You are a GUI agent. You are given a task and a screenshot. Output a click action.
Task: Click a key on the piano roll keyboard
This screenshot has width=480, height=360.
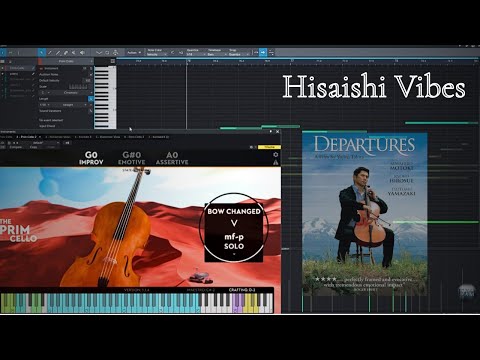click(105, 97)
